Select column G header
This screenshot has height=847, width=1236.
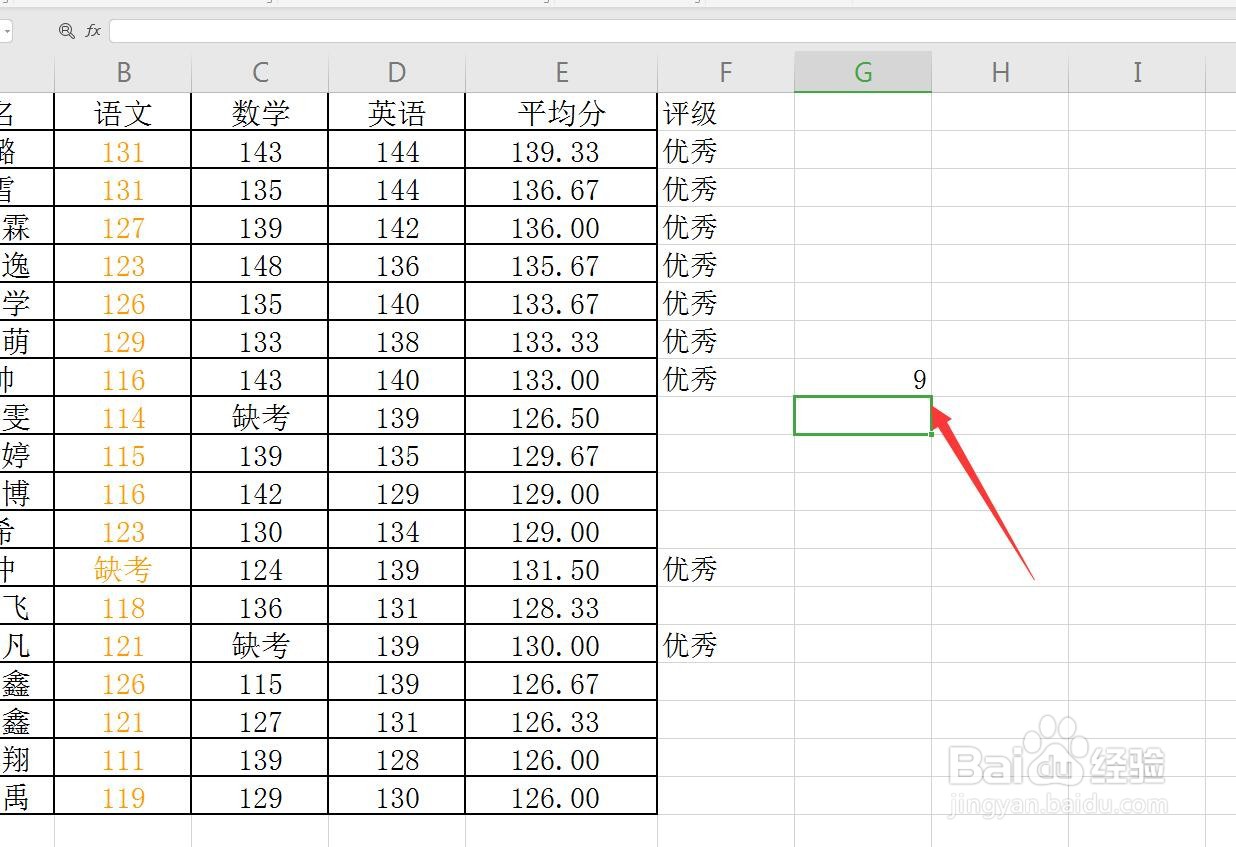pos(862,71)
